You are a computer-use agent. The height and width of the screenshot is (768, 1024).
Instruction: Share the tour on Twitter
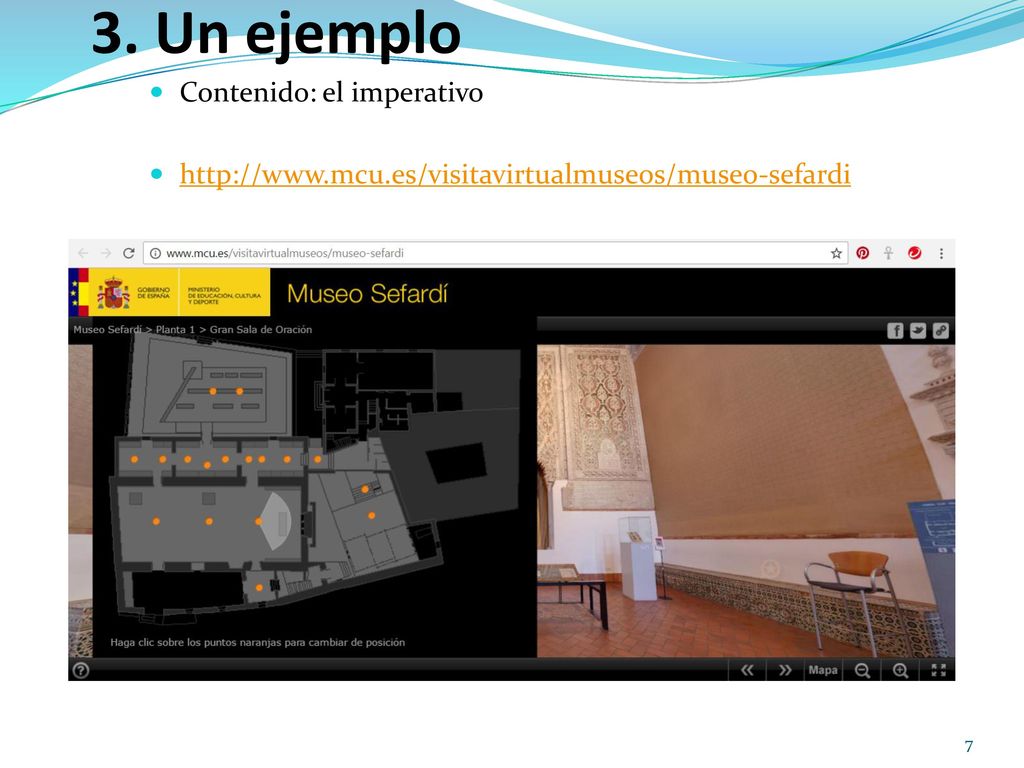point(918,331)
